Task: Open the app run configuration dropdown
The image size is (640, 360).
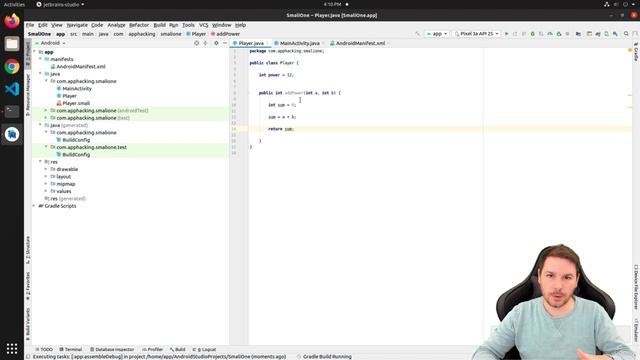Action: 437,34
